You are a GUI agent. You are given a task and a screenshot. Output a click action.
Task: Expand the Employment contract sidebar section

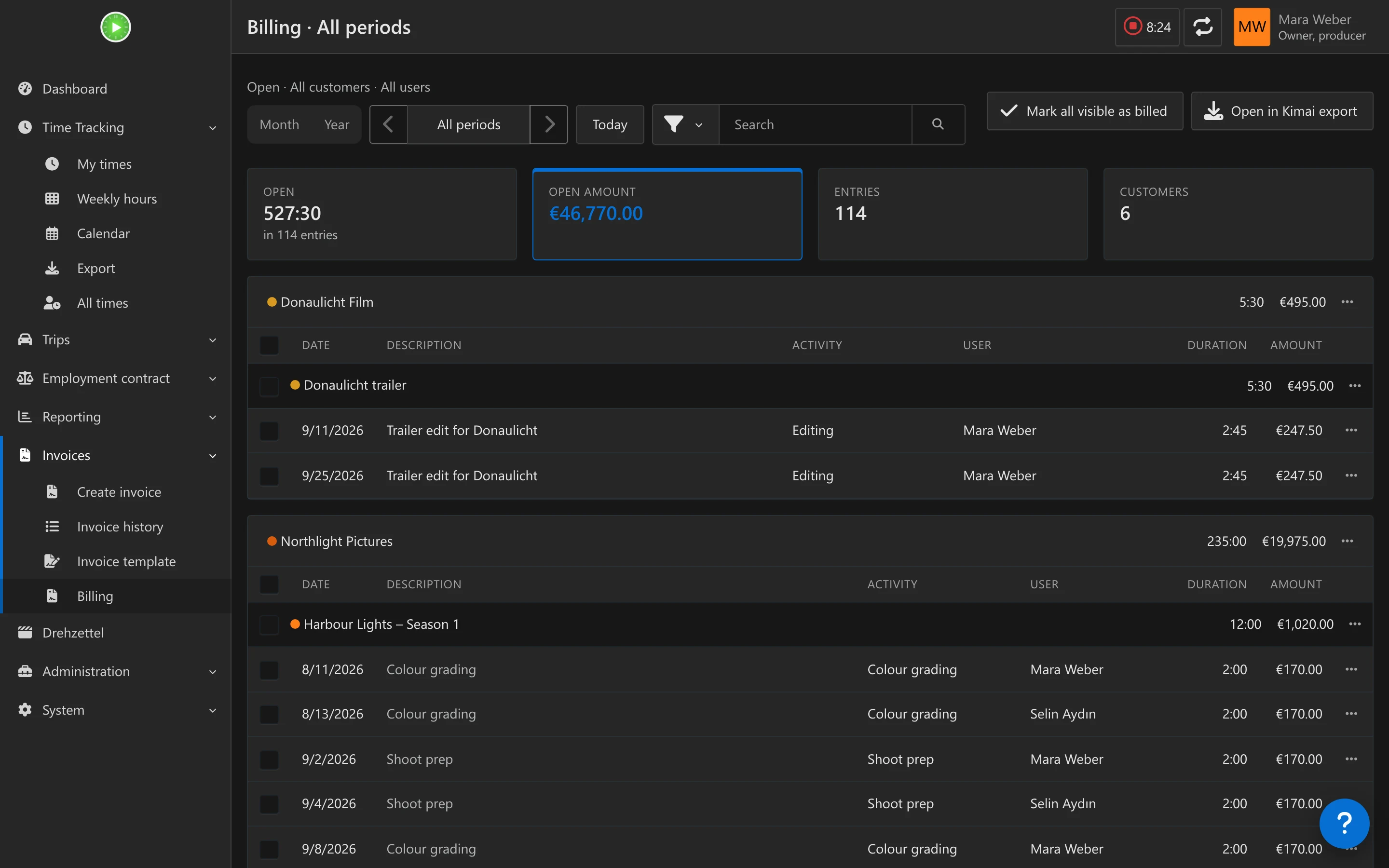pos(115,379)
